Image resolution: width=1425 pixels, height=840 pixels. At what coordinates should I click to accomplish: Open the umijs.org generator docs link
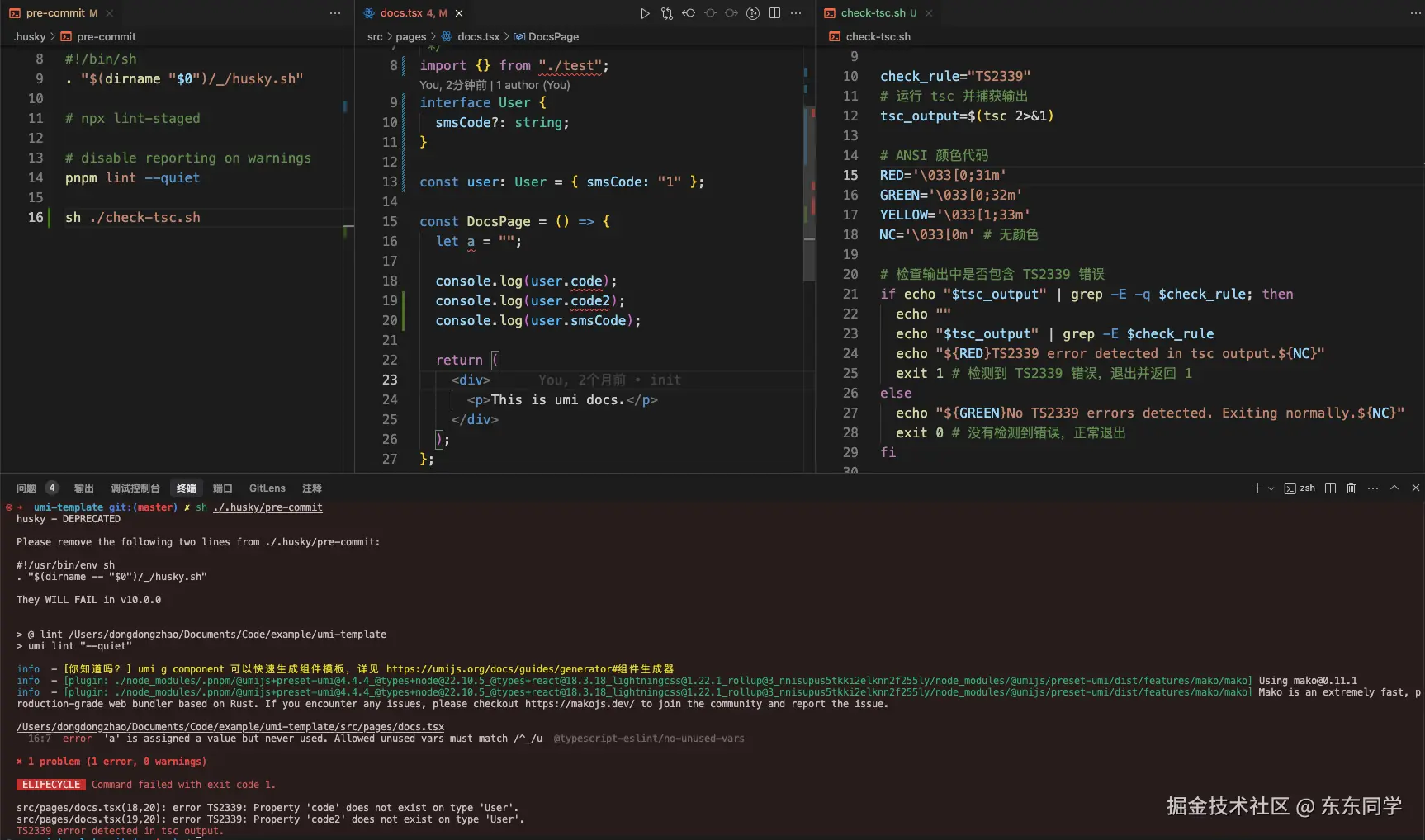(x=529, y=669)
